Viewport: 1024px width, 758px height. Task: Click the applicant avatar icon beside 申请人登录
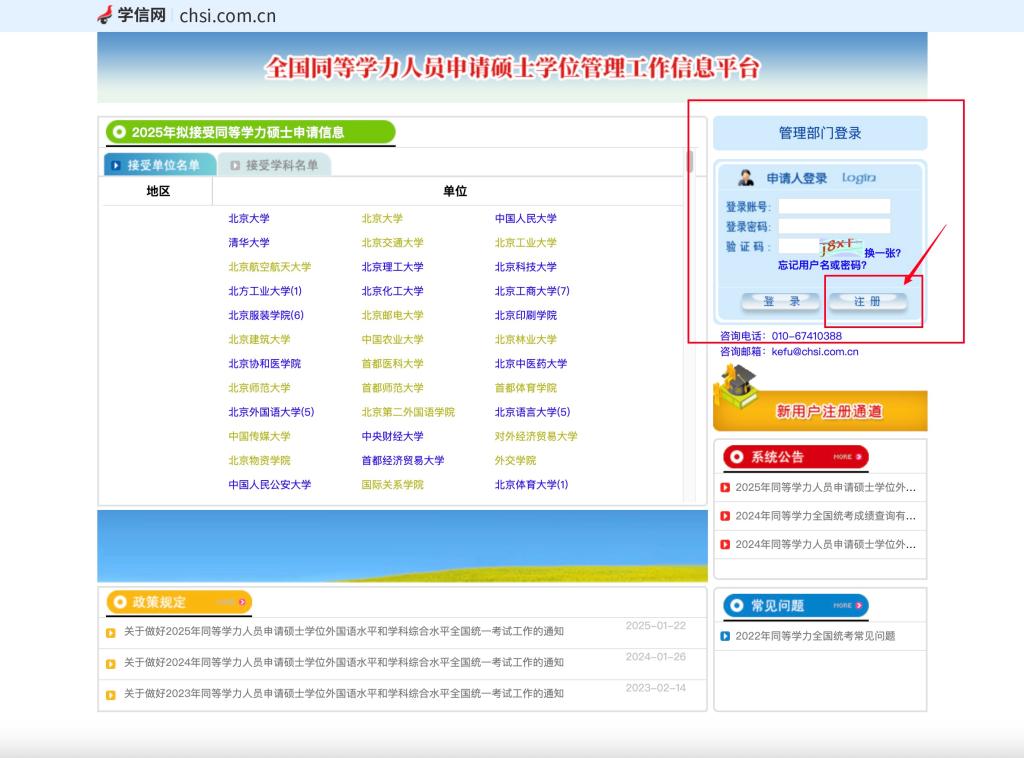[746, 178]
